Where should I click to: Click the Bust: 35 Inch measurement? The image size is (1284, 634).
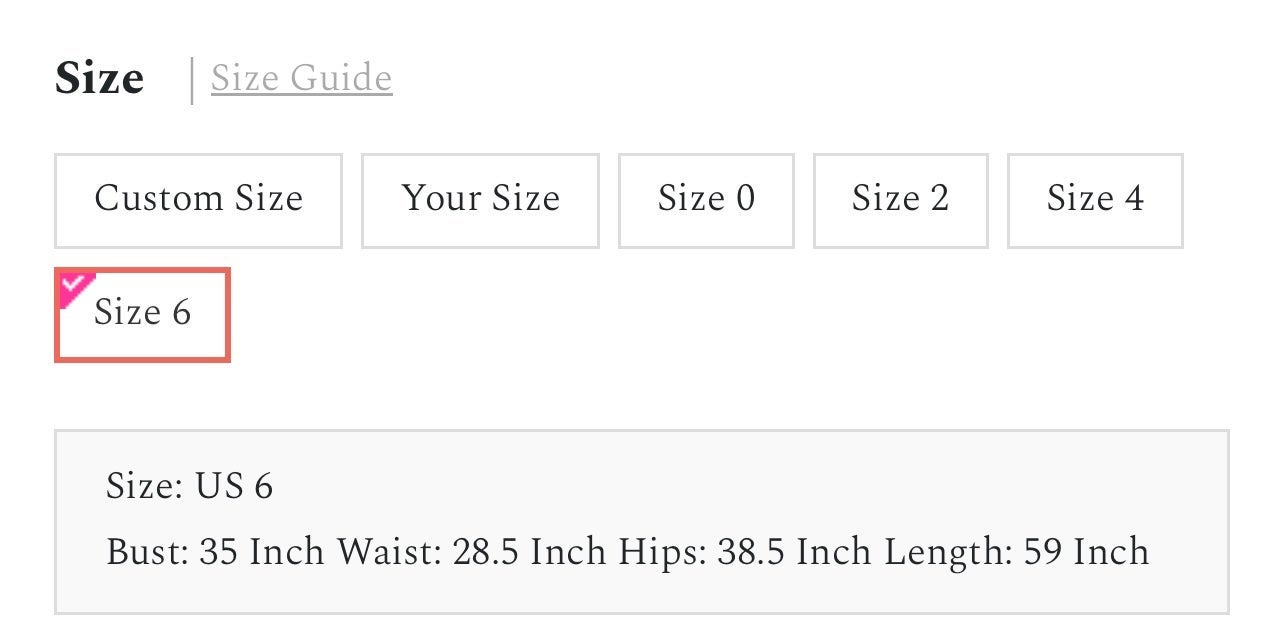click(x=215, y=552)
